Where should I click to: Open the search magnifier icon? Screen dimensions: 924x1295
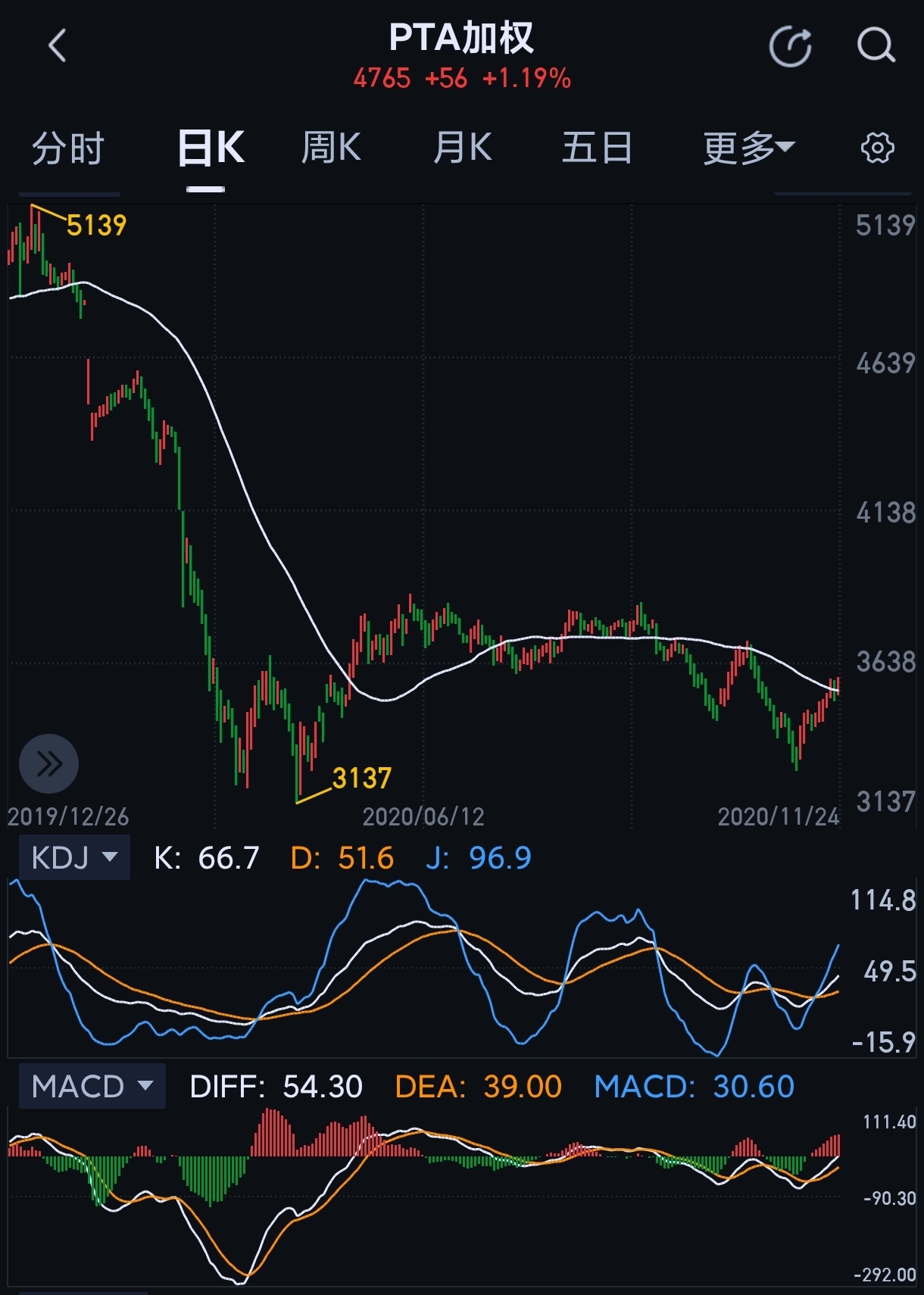click(876, 45)
